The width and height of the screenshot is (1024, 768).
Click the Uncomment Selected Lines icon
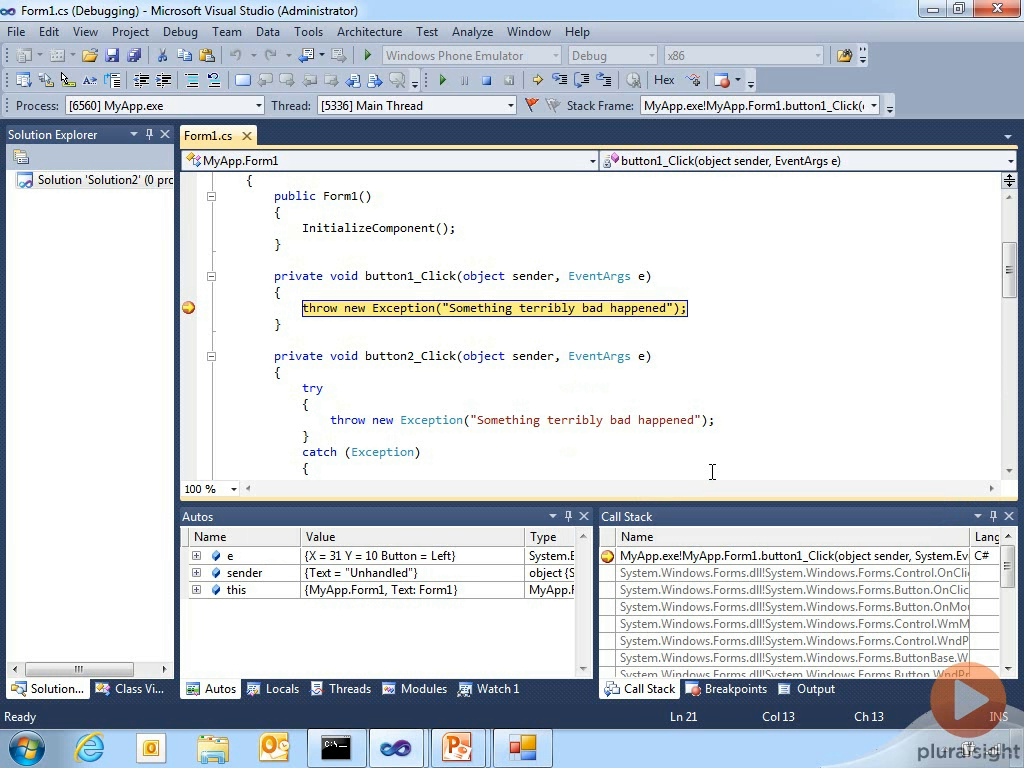click(x=214, y=80)
